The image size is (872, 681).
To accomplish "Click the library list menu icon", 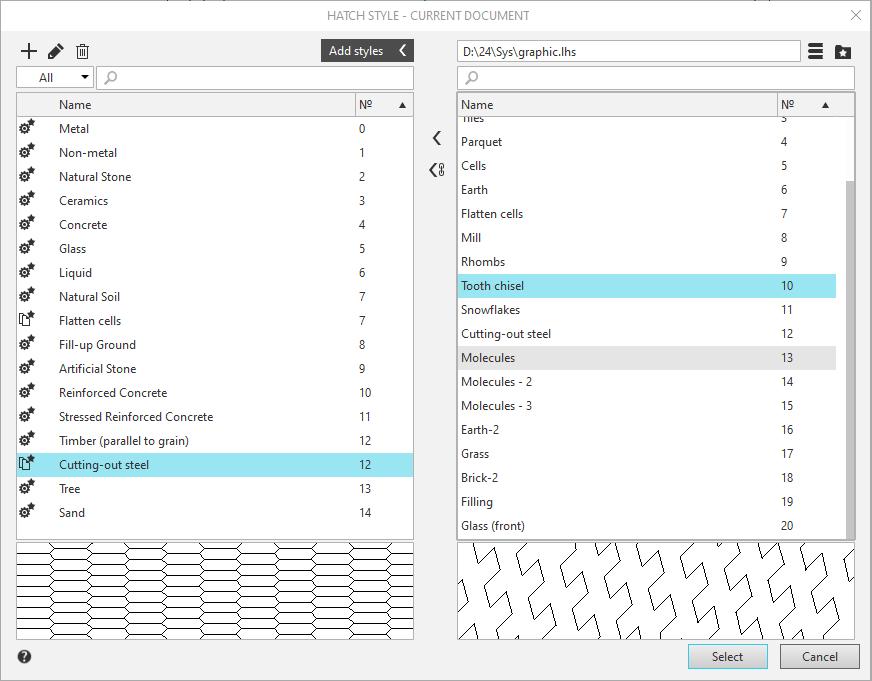I will (x=816, y=51).
